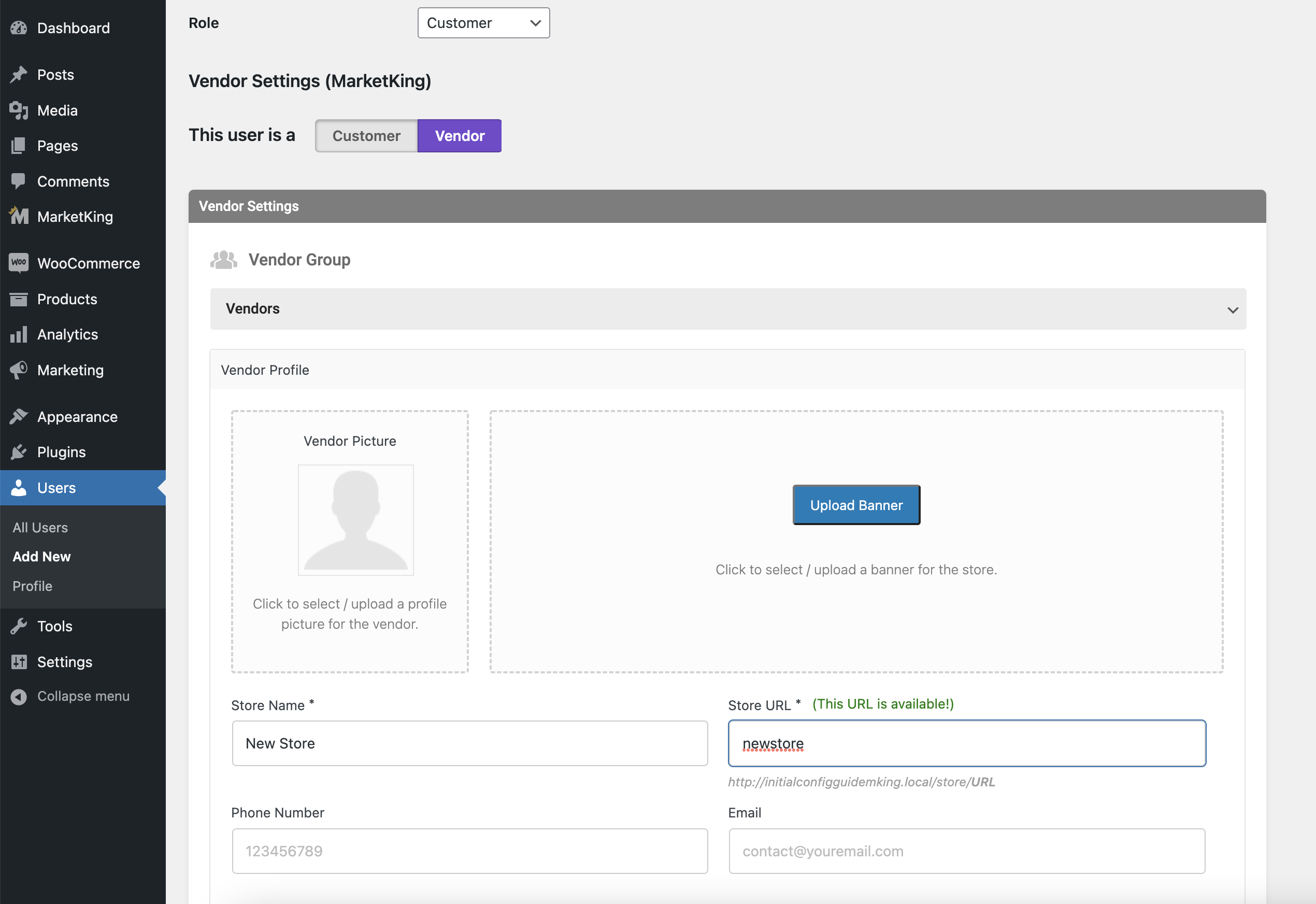1316x904 pixels.
Task: Open the Add New submenu link
Action: [41, 557]
